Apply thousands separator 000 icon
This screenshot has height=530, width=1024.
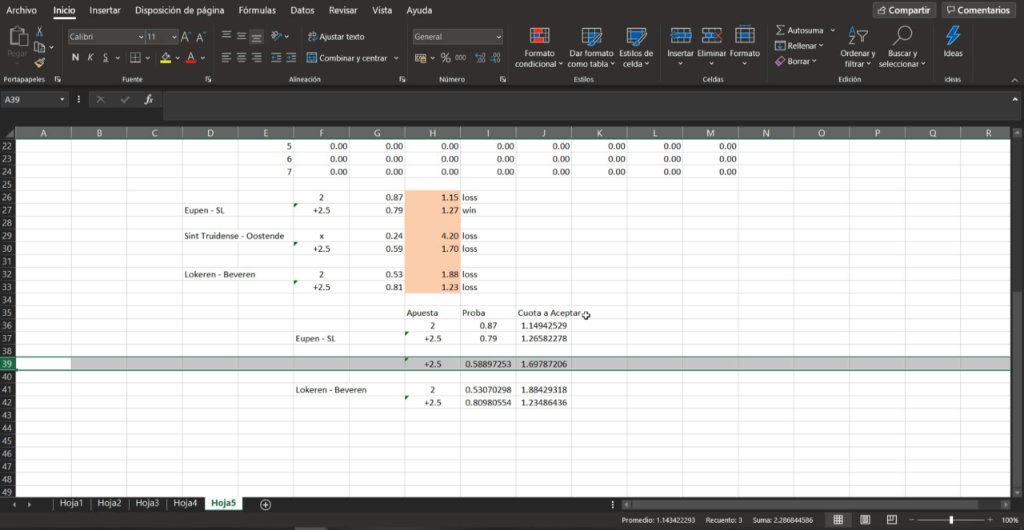(460, 58)
